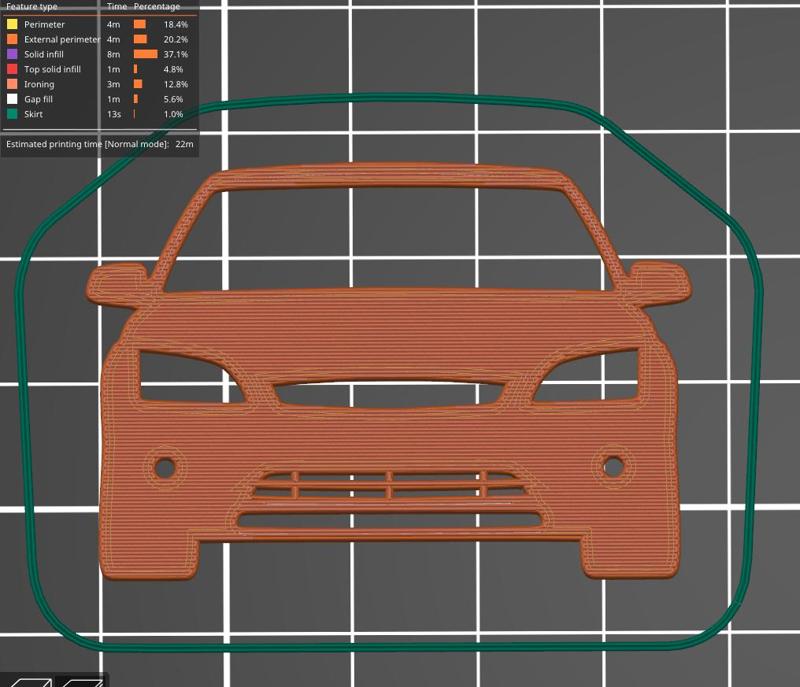Click the 13s time for Skirt

tap(114, 114)
